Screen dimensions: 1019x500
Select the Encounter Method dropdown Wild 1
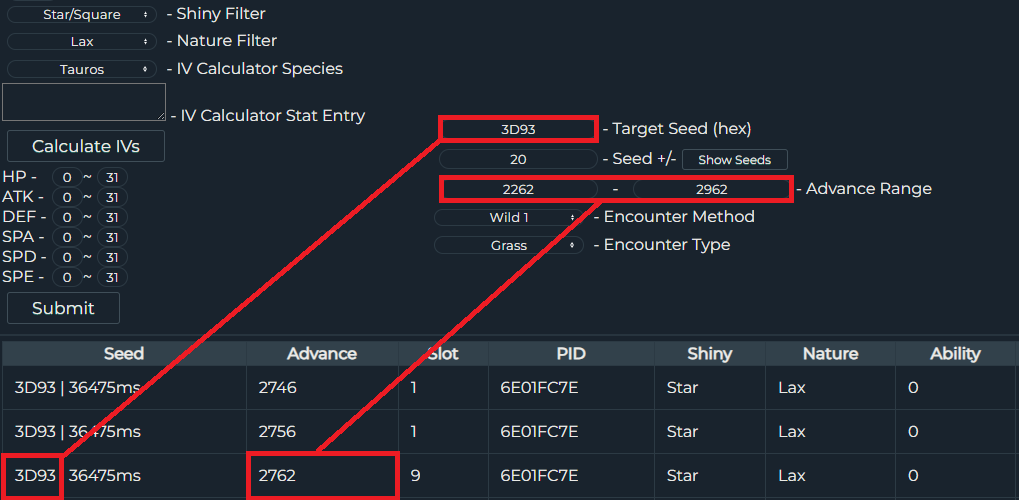point(509,217)
